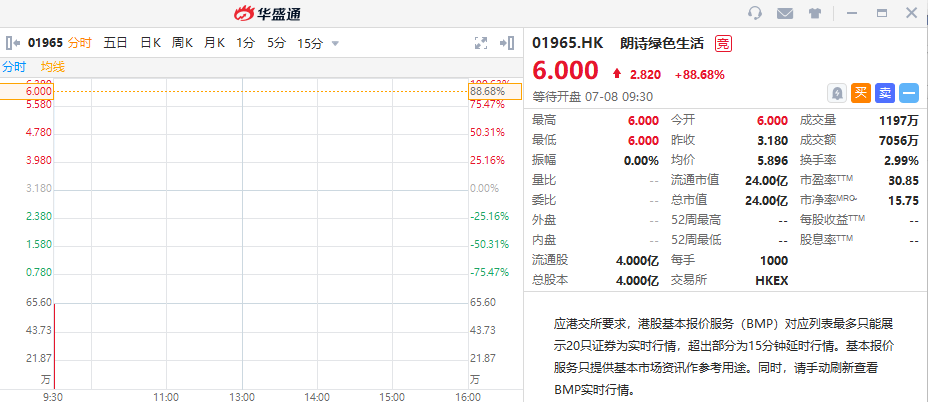
Task: Click stock name 朗诗绿色生活
Action: pyautogui.click(x=662, y=43)
